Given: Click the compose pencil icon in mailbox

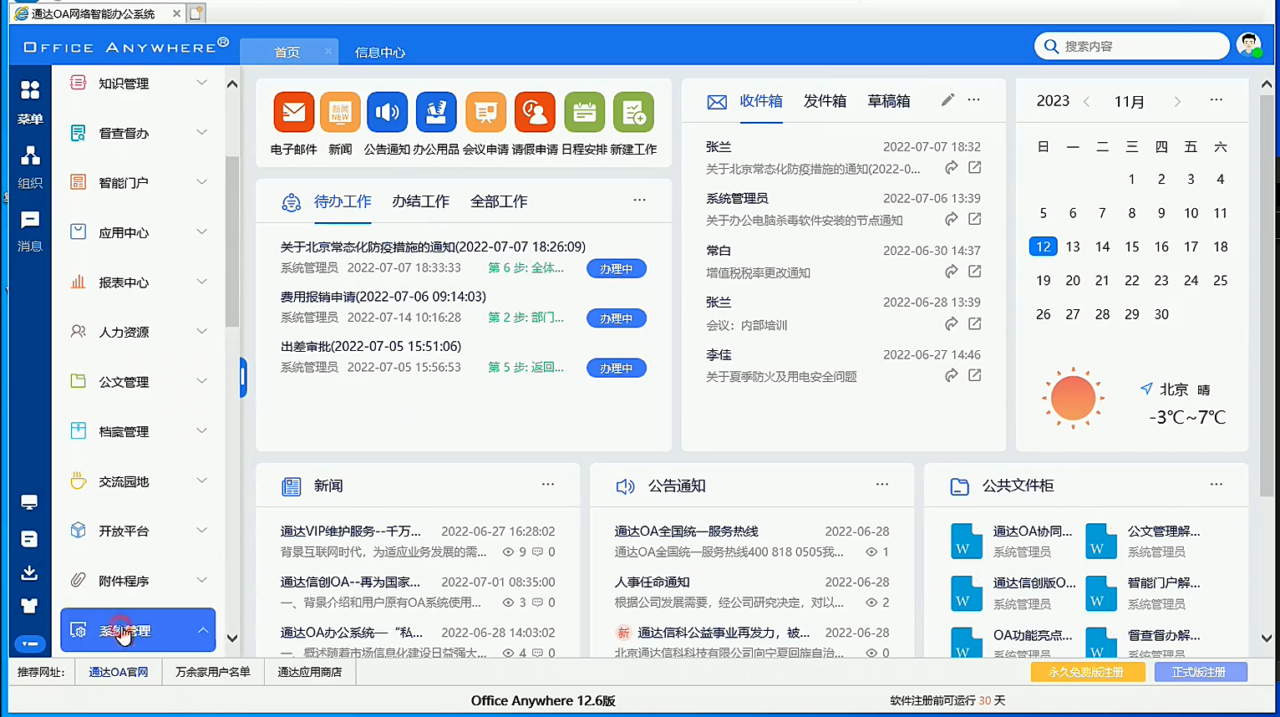Looking at the screenshot, I should (x=947, y=100).
